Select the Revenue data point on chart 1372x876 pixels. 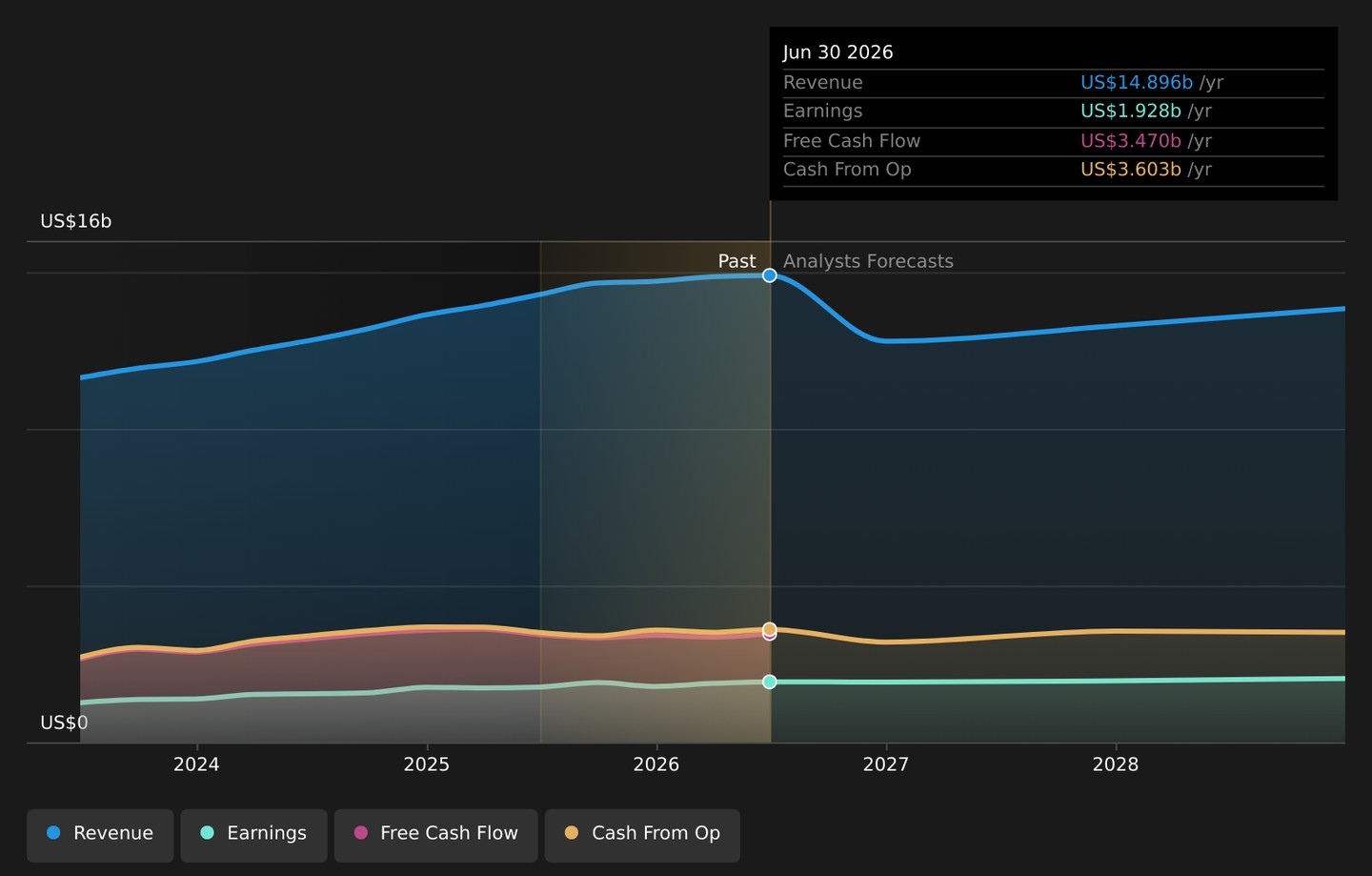[x=770, y=275]
